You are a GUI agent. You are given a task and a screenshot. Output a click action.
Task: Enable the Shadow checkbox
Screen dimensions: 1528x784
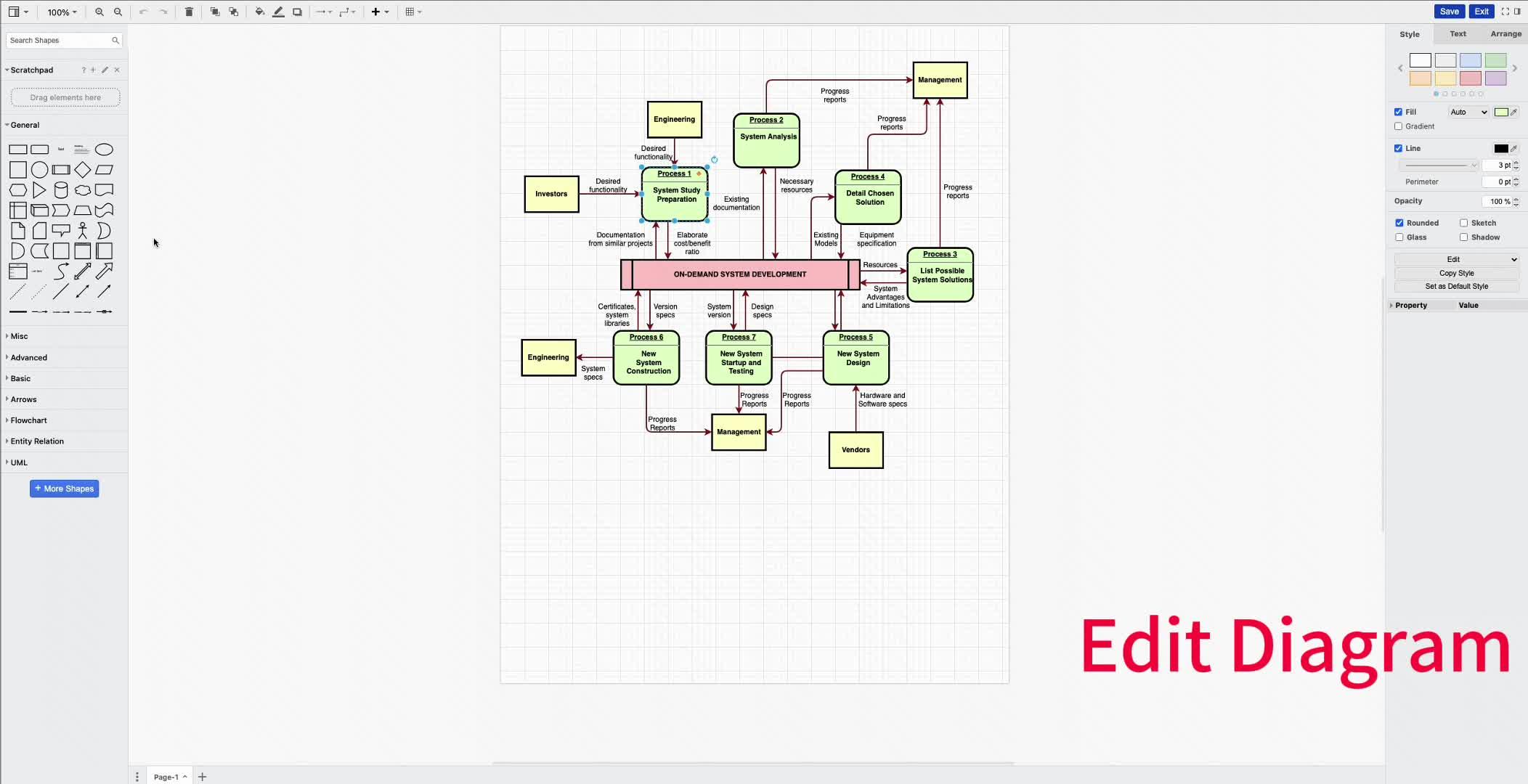1463,237
